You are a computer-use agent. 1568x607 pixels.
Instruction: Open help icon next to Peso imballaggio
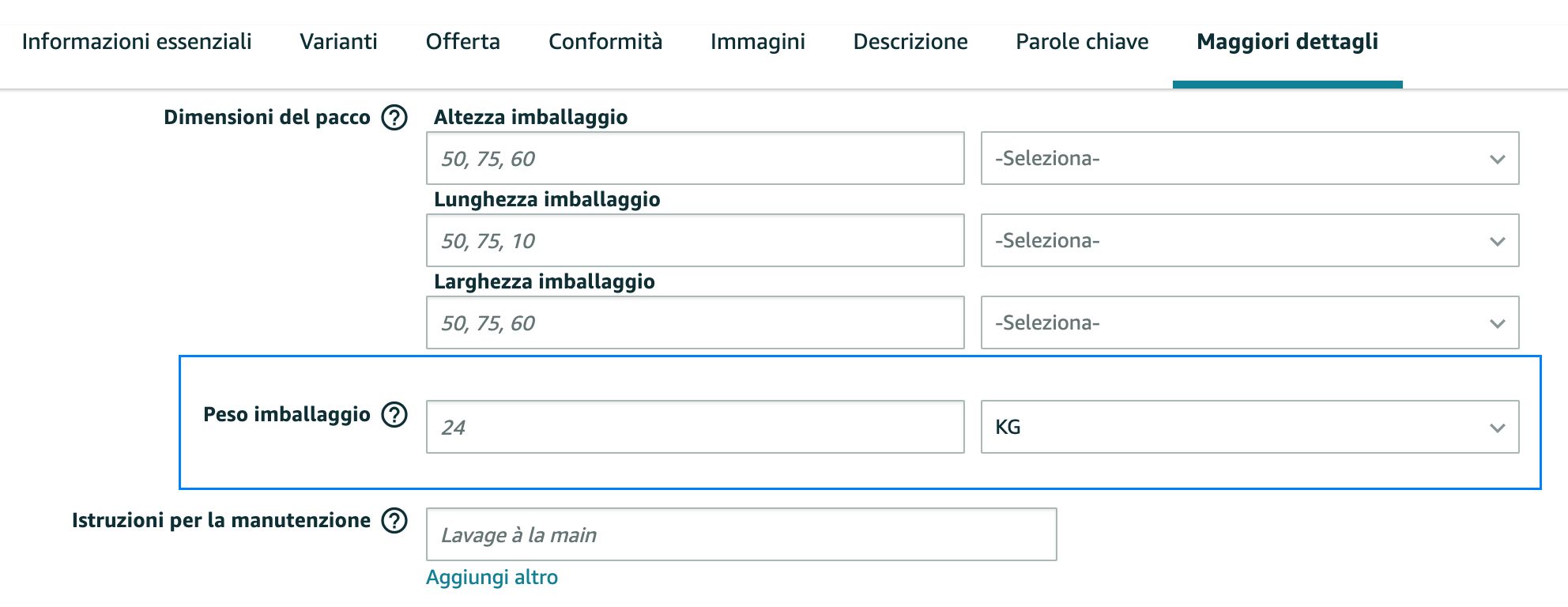pos(394,415)
